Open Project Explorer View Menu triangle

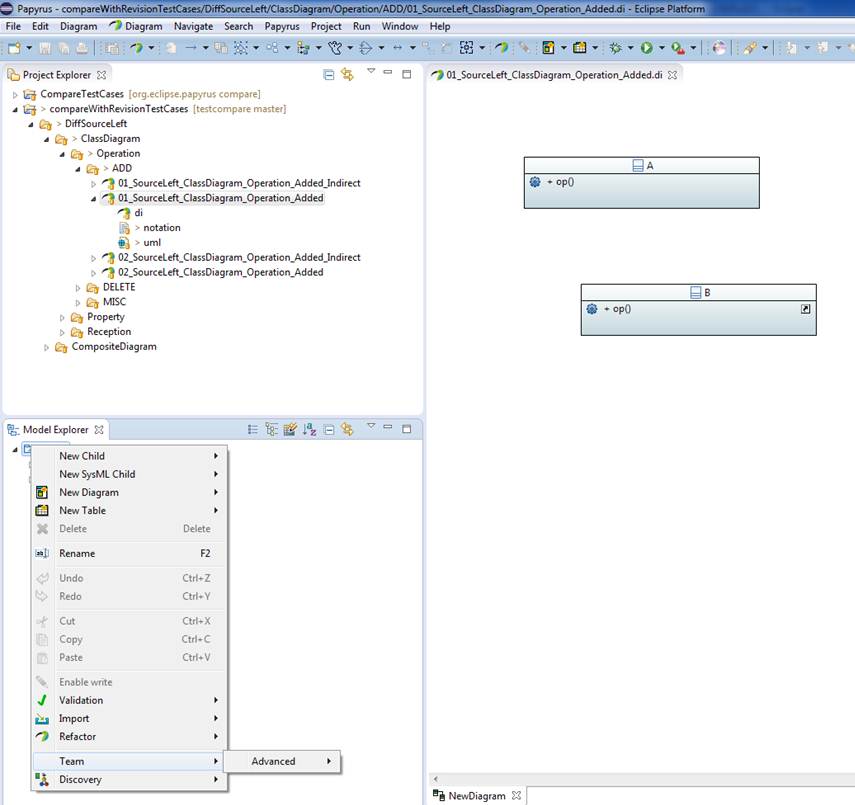coord(371,71)
